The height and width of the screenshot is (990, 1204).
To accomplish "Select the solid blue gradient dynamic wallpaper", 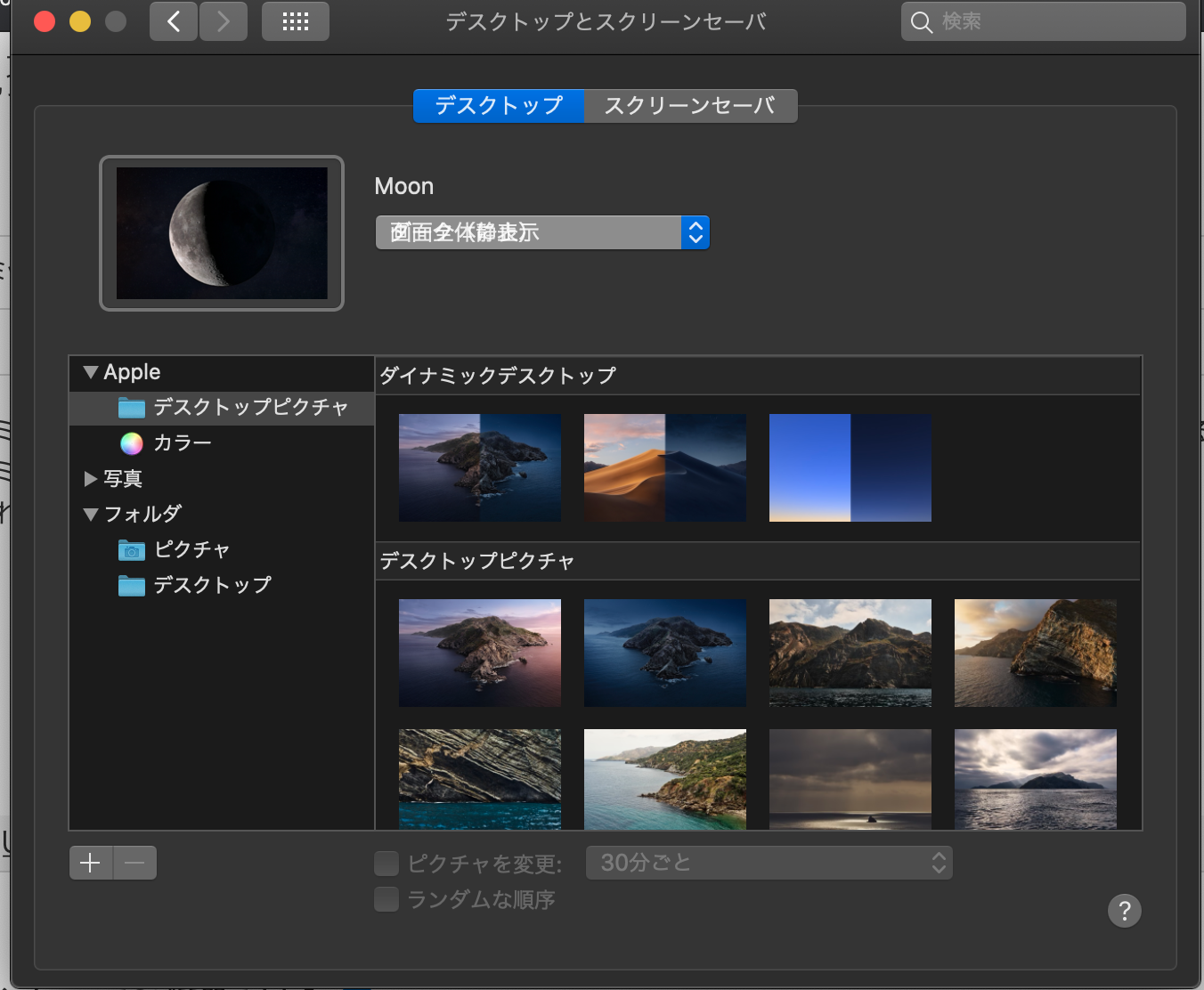I will pyautogui.click(x=850, y=467).
